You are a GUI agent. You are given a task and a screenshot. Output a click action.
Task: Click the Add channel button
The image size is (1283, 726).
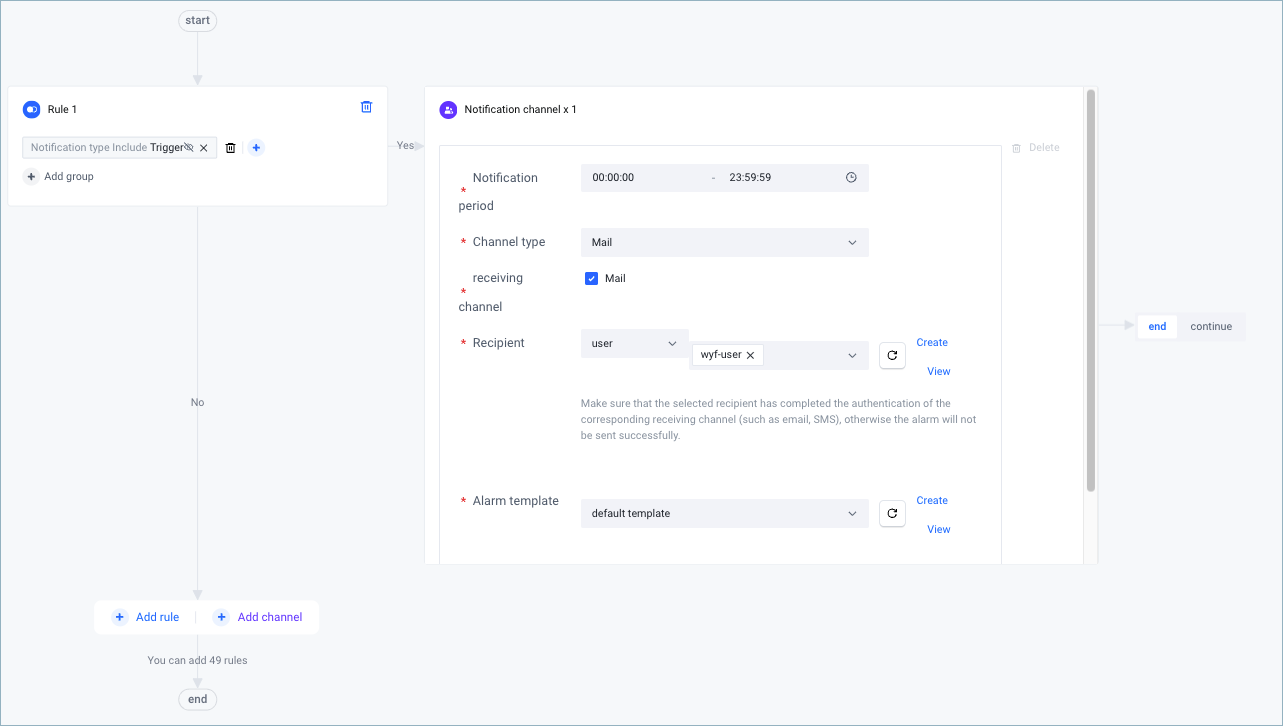(258, 617)
